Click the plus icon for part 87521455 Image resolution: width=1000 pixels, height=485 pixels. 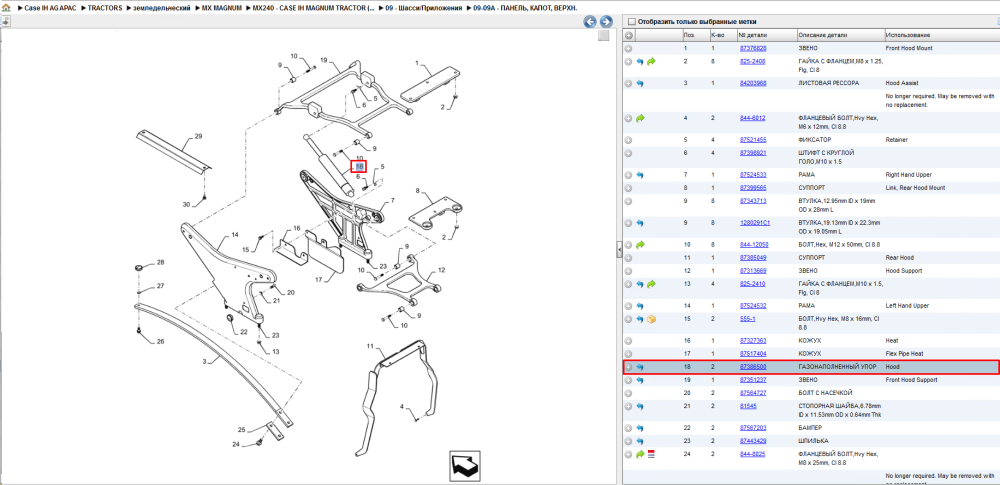point(629,140)
